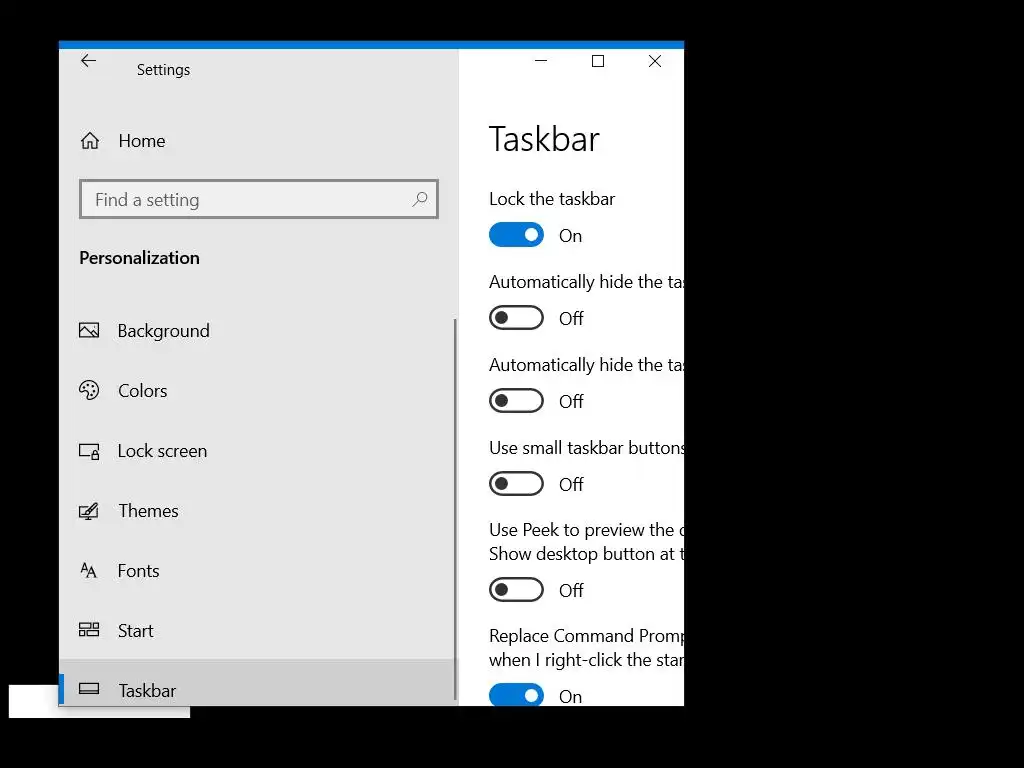Click the Use small taskbar buttons label
This screenshot has width=1024, height=768.
[586, 447]
